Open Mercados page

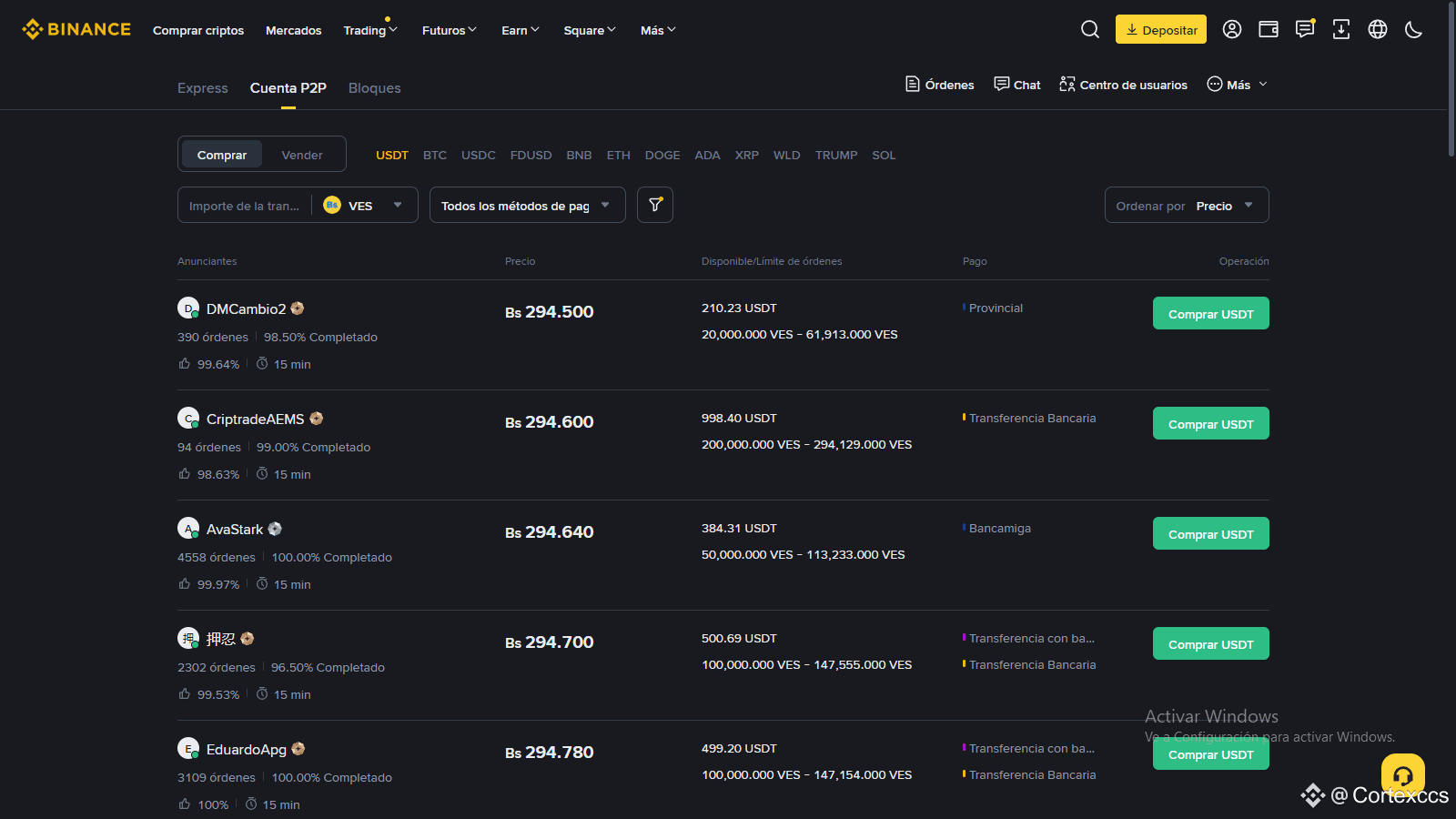[294, 30]
